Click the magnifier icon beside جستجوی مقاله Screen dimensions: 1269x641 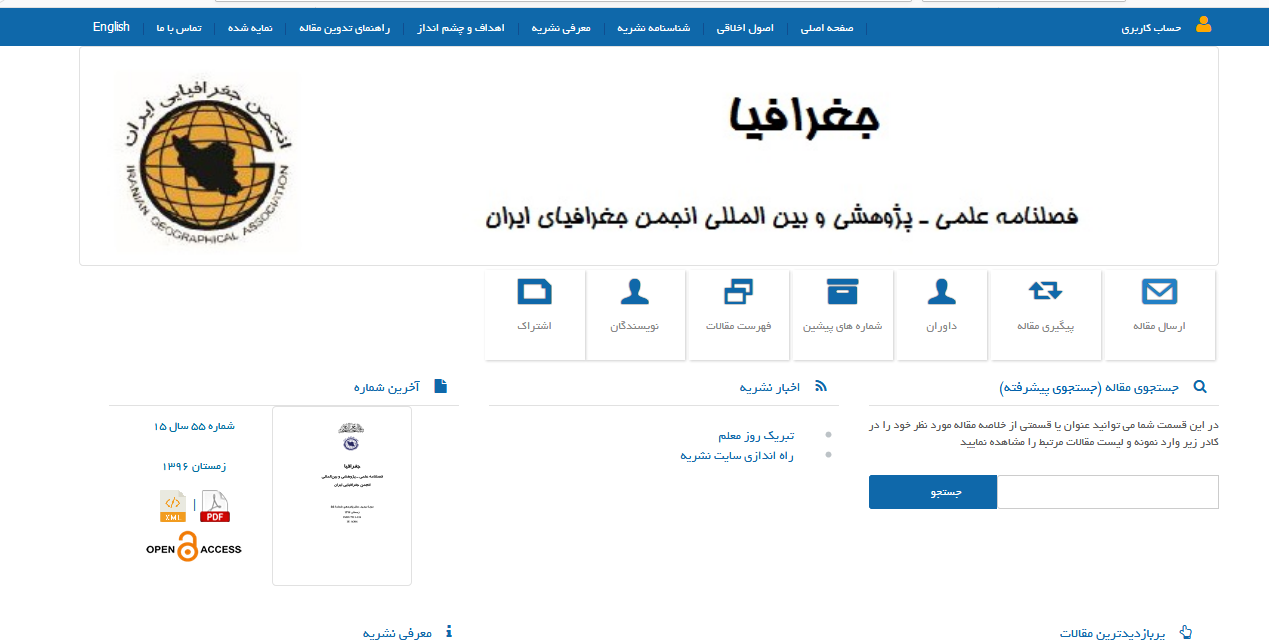pos(1201,386)
